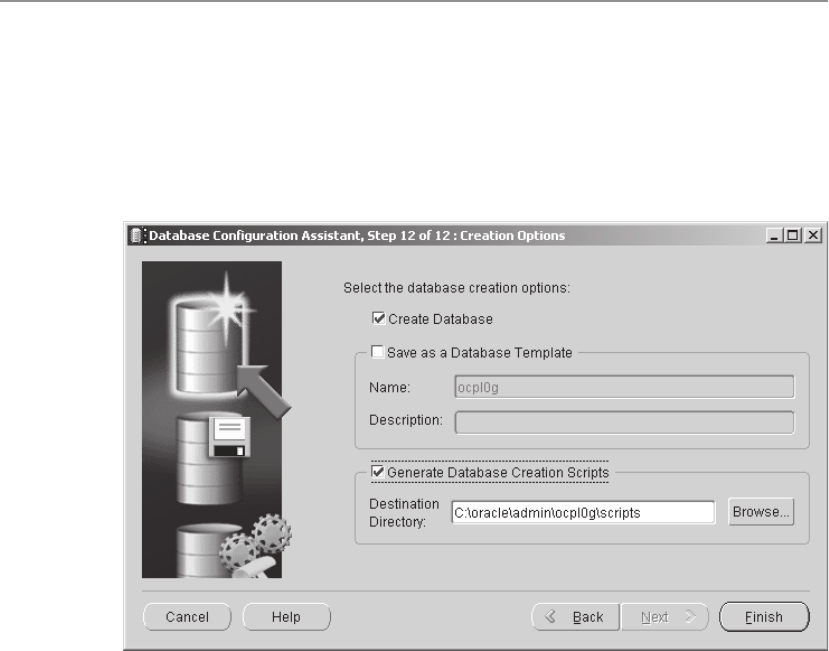Click the 'Name:' label

click(390, 388)
